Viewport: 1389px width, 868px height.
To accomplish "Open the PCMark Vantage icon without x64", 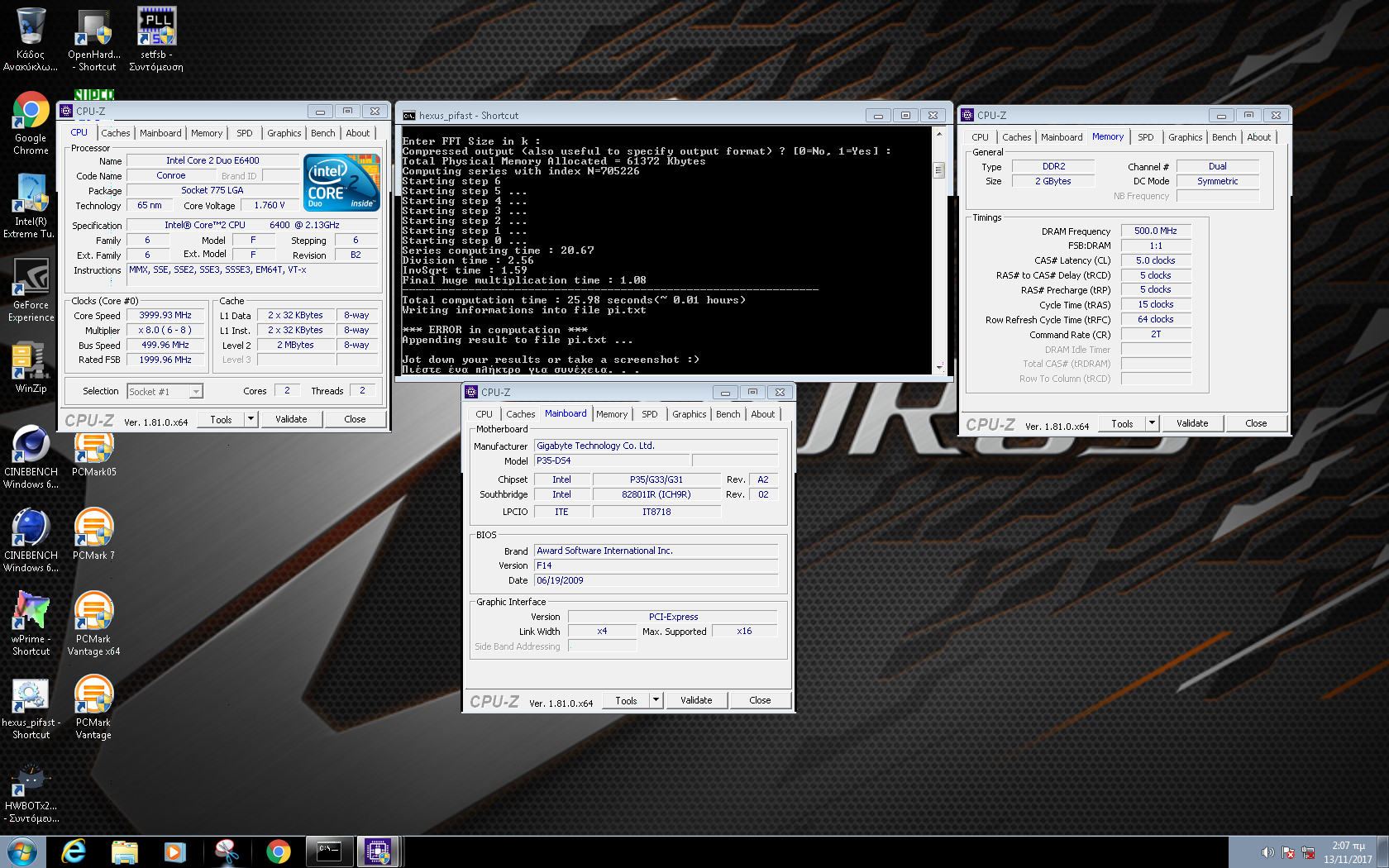I will [x=94, y=708].
